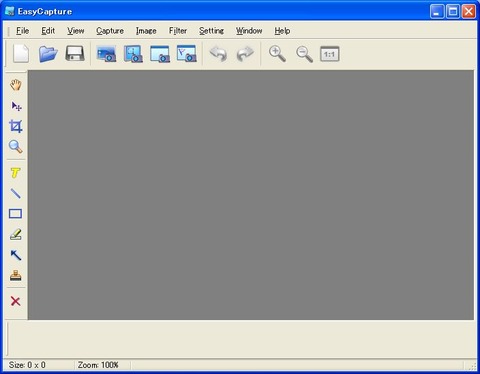Screen dimensions: 480x374
Task: Select the Rectangle tool
Action: 15,214
